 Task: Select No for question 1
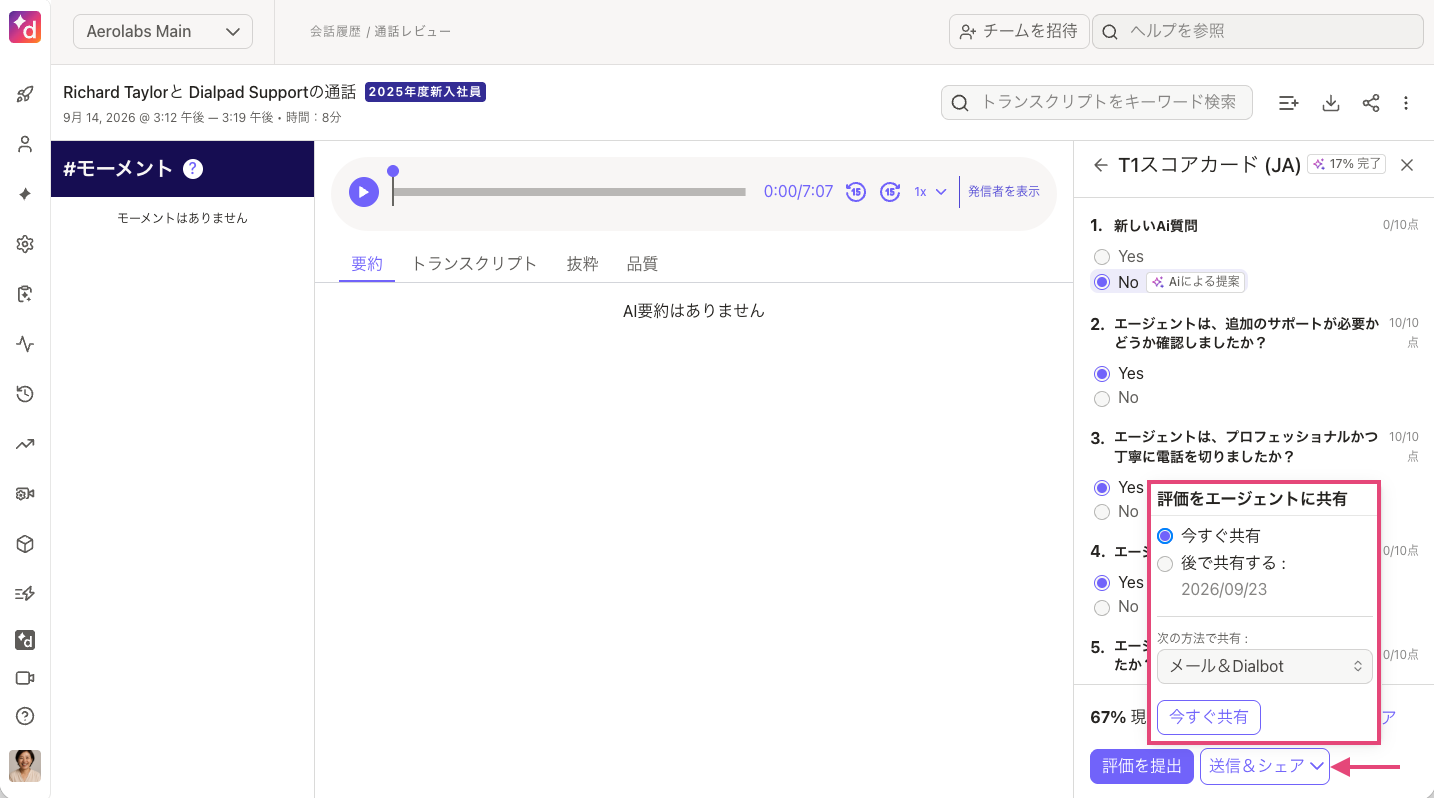(x=1102, y=282)
